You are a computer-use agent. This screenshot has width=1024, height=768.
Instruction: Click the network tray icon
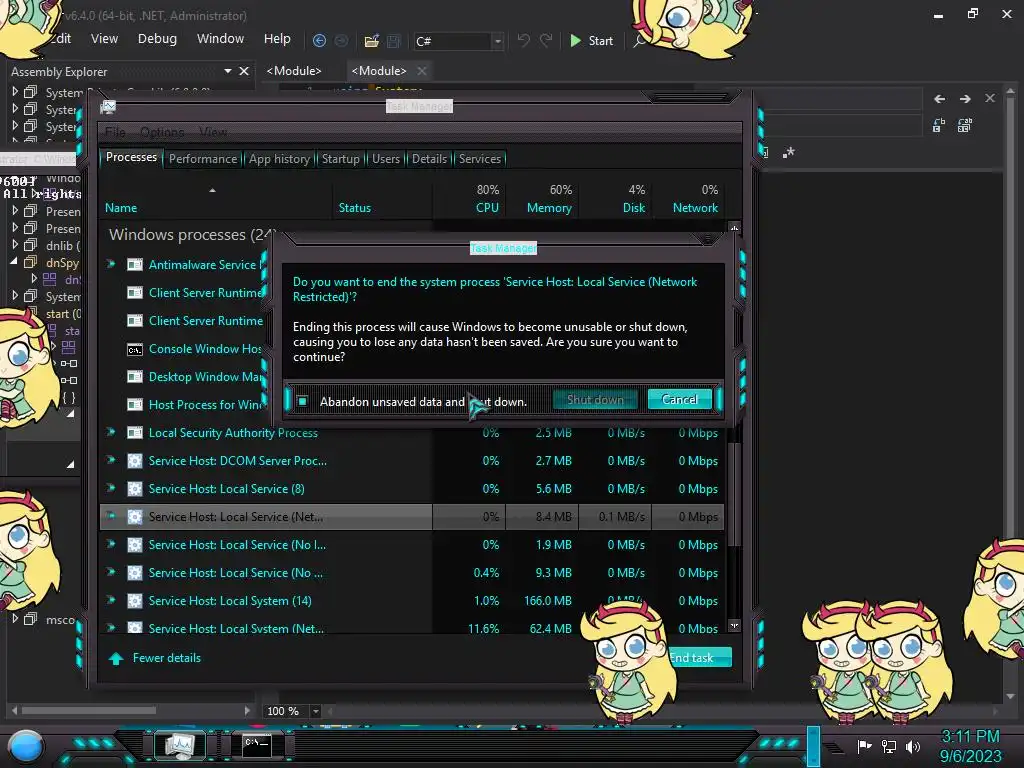pyautogui.click(x=888, y=746)
